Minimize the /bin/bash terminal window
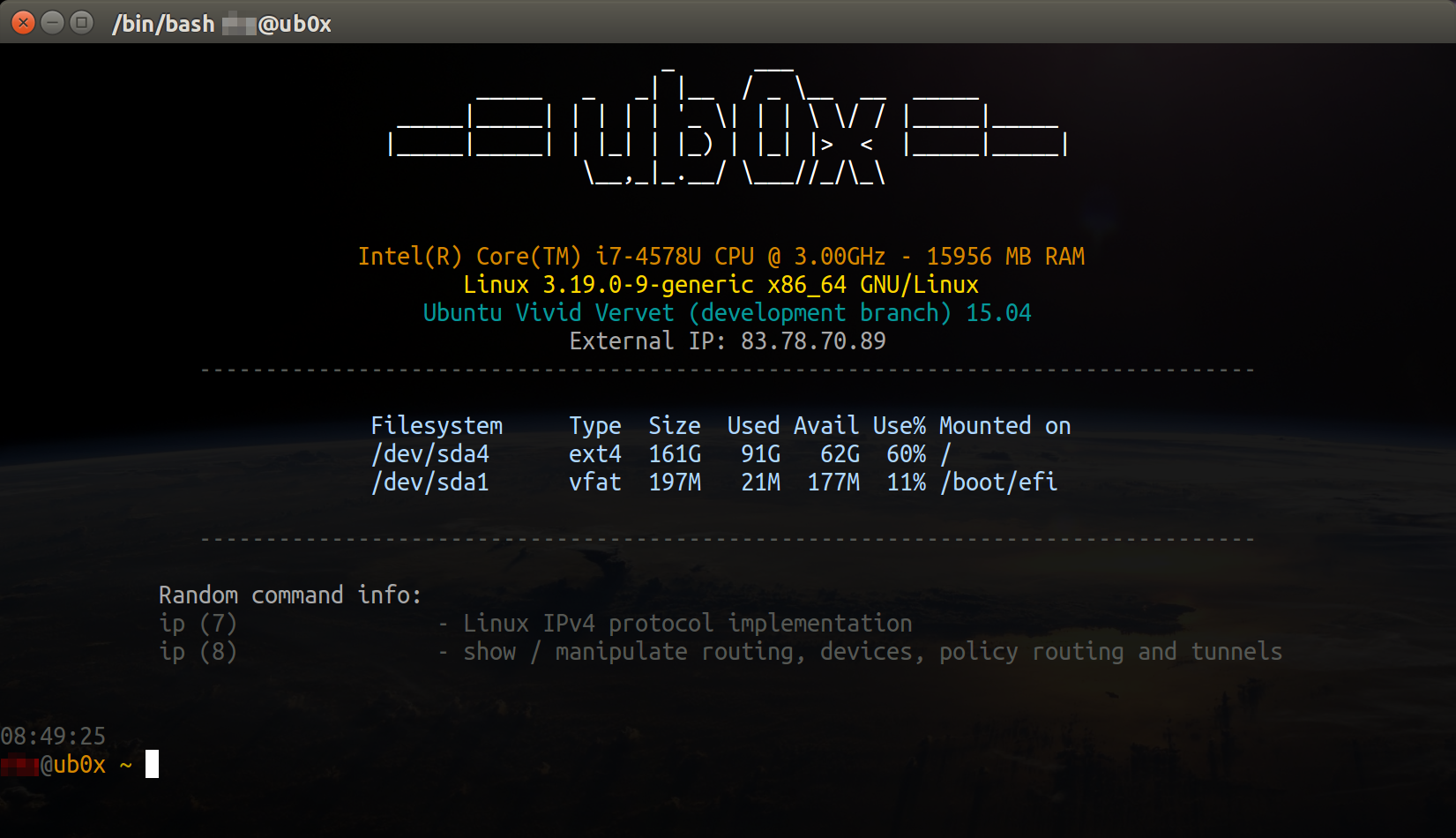The width and height of the screenshot is (1456, 838). pyautogui.click(x=53, y=23)
